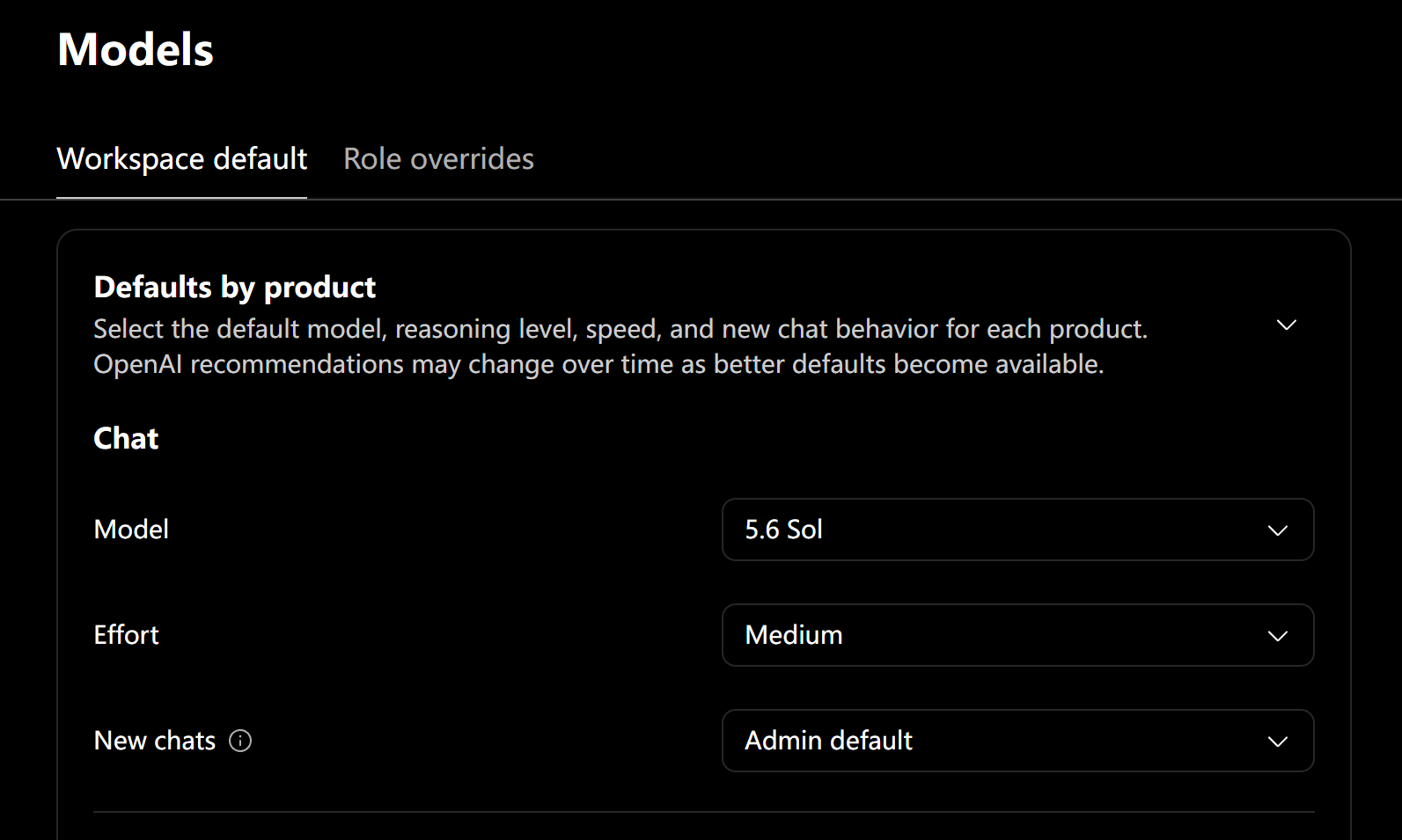Image resolution: width=1402 pixels, height=840 pixels.
Task: Collapse the Defaults by product section chevron
Action: [x=1287, y=325]
